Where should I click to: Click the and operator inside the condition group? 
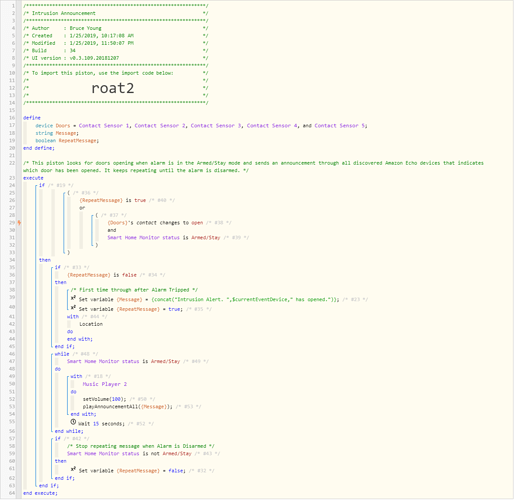pyautogui.click(x=112, y=230)
